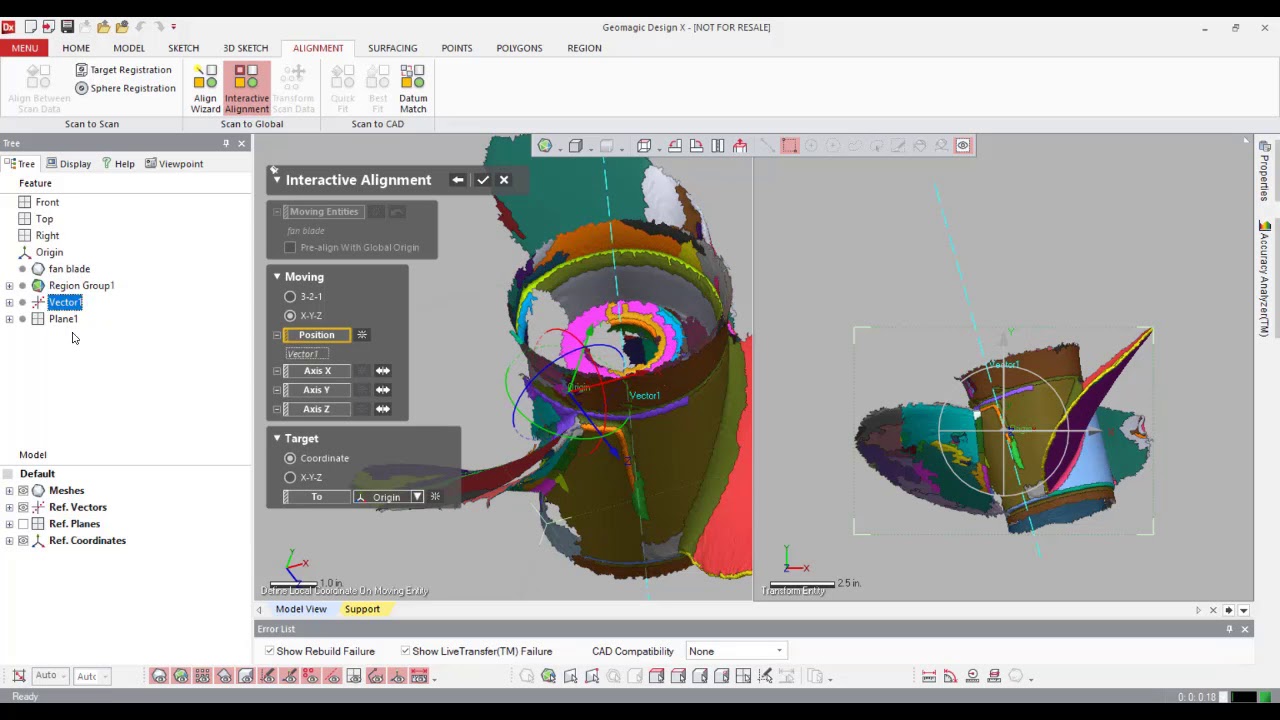Flip the Axis Y direction
This screenshot has width=1280, height=720.
point(382,390)
